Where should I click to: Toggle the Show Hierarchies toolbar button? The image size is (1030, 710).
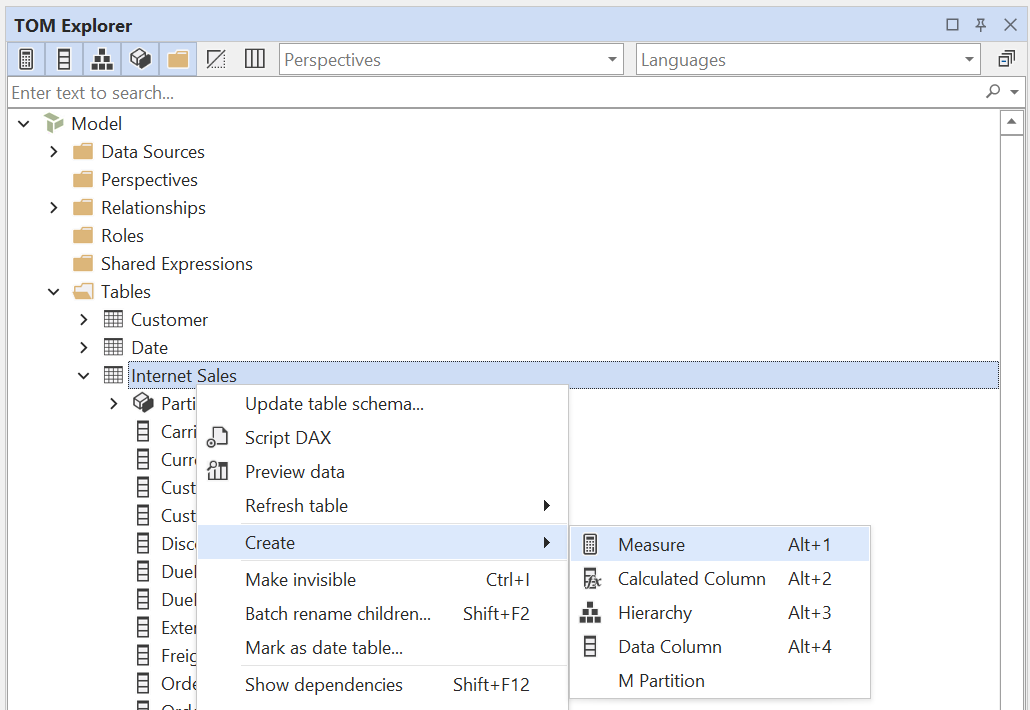pos(102,60)
